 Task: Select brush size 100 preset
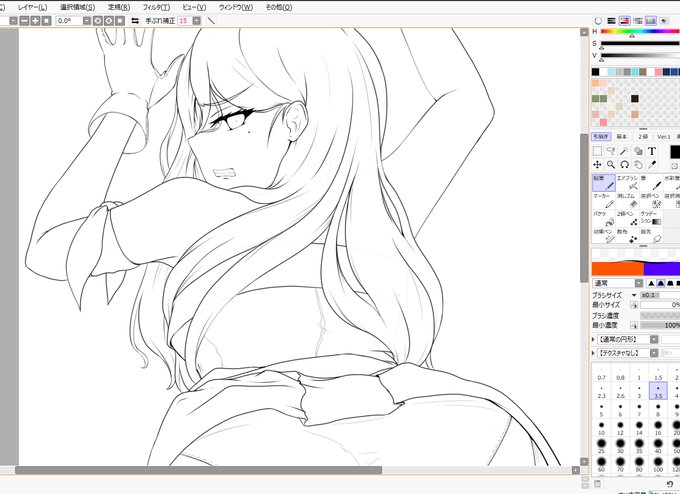pyautogui.click(x=658, y=465)
